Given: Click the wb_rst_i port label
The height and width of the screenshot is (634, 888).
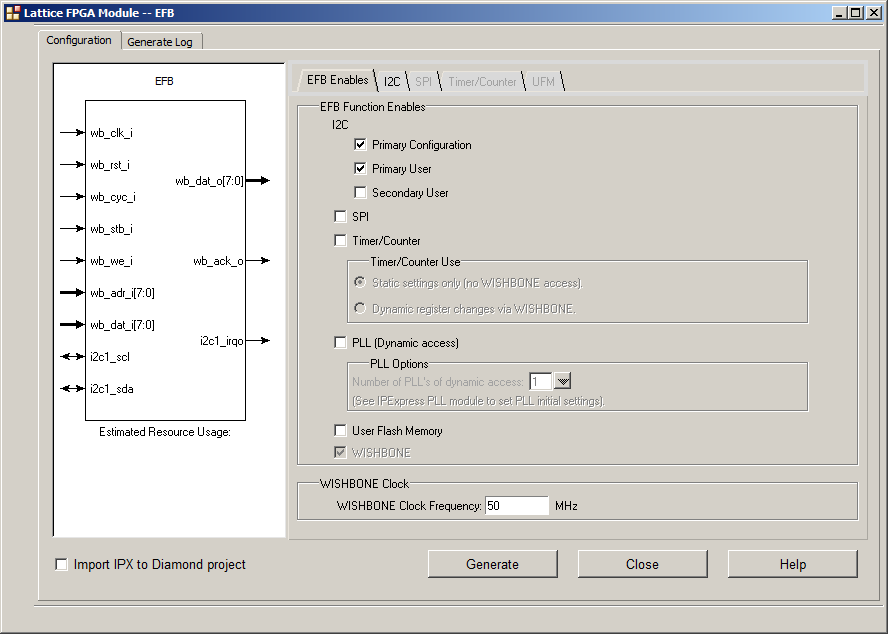Looking at the screenshot, I should pyautogui.click(x=110, y=165).
